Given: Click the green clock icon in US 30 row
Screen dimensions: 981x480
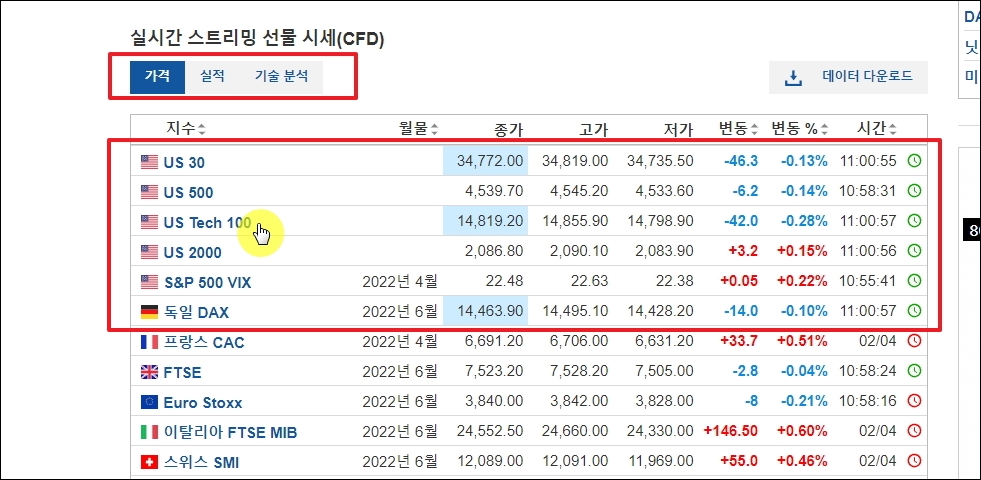Looking at the screenshot, I should [x=914, y=161].
